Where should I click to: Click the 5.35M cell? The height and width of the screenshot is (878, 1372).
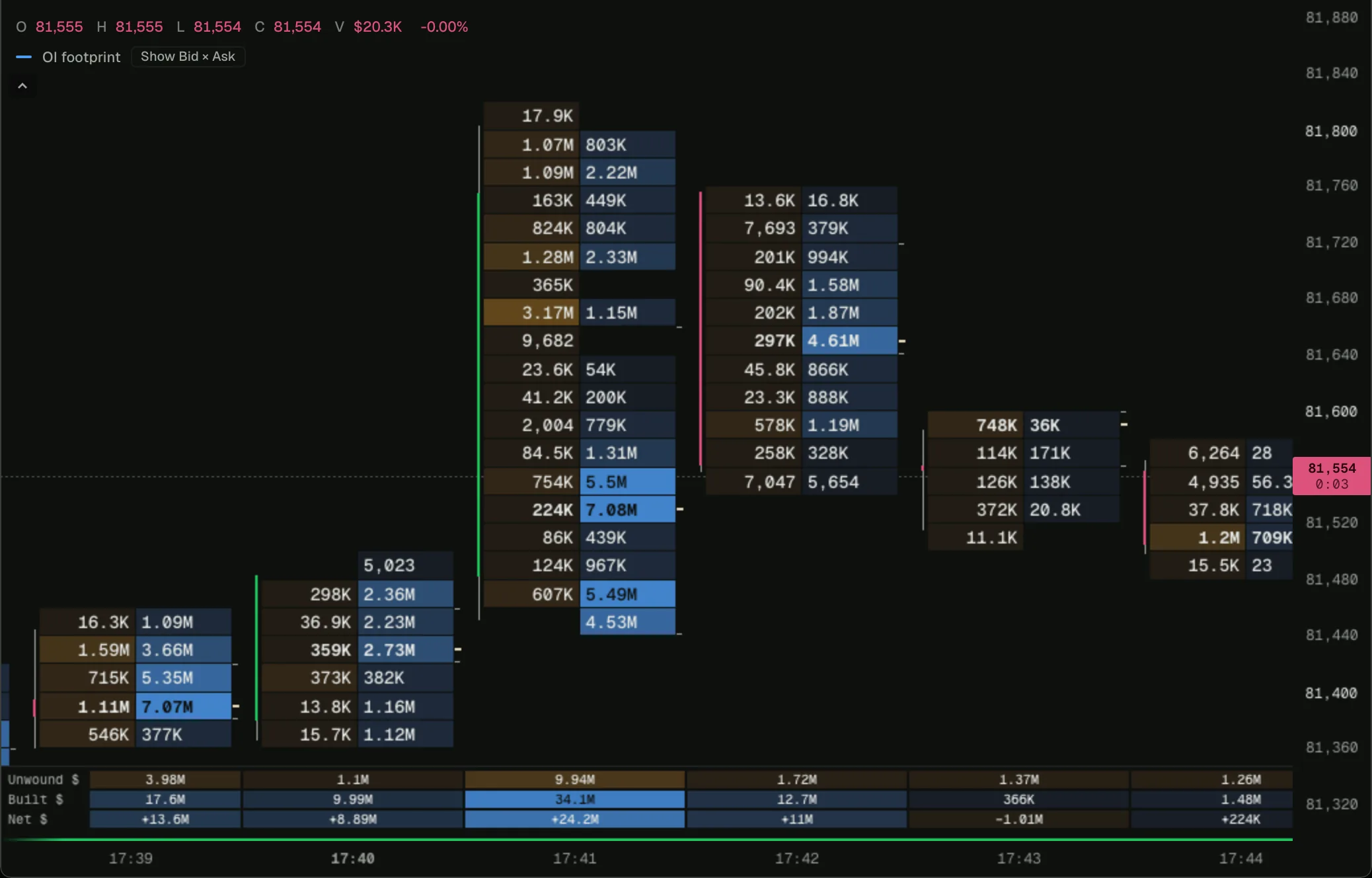point(183,678)
